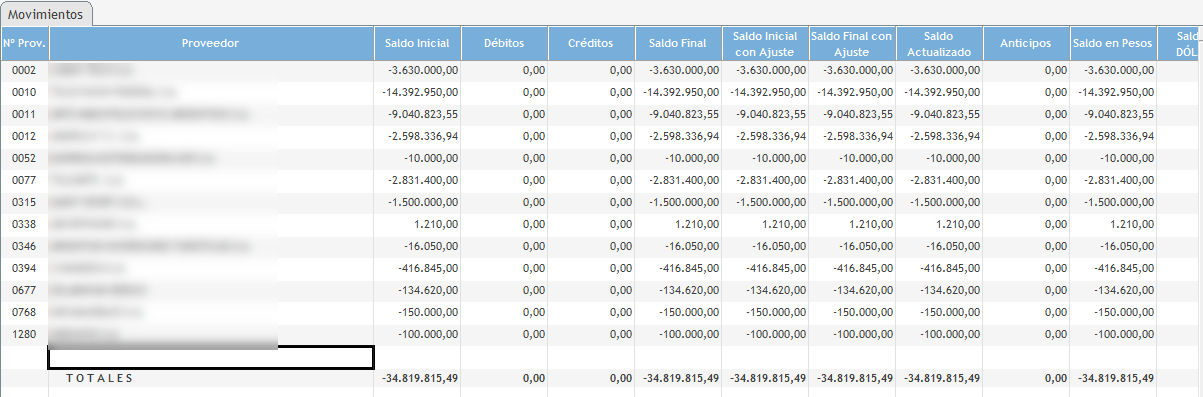Click Saldo Inicial of provider 0346
This screenshot has width=1203, height=397.
coord(418,246)
